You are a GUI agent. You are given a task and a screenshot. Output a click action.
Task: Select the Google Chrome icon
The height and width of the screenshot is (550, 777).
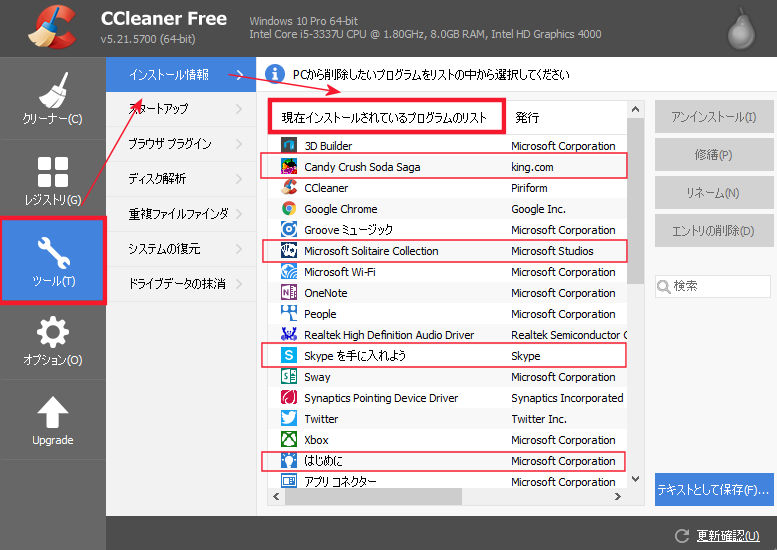point(289,209)
